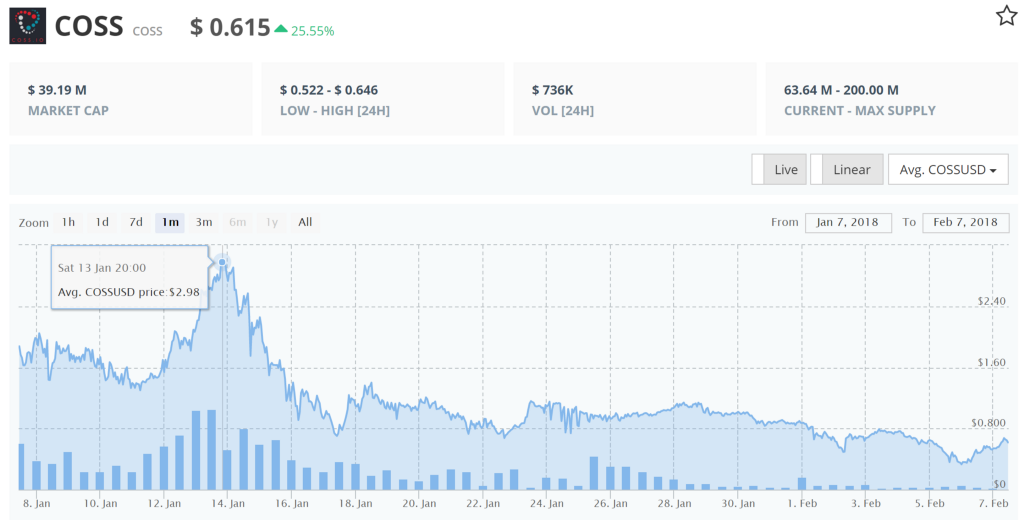Click the green price-up arrow
This screenshot has height=520, width=1024.
[281, 29]
